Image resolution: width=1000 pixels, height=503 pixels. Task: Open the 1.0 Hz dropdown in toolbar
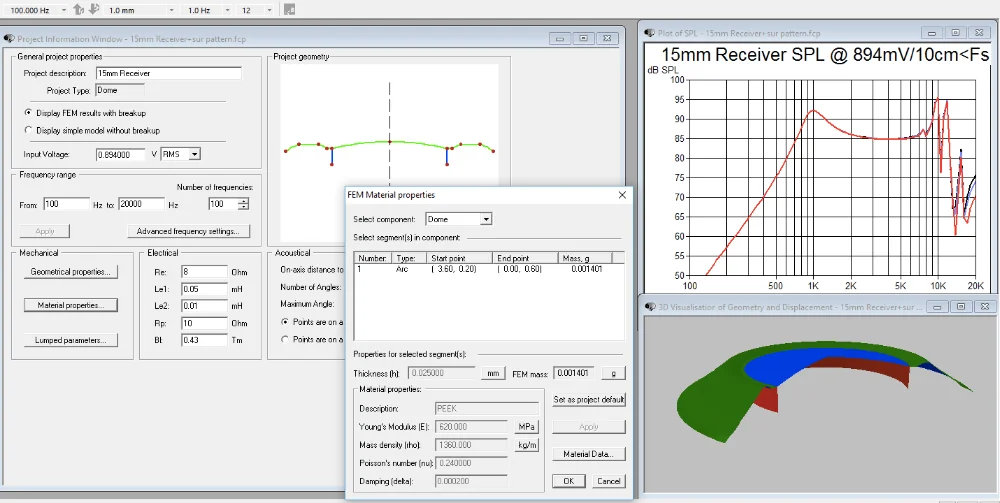coord(228,10)
